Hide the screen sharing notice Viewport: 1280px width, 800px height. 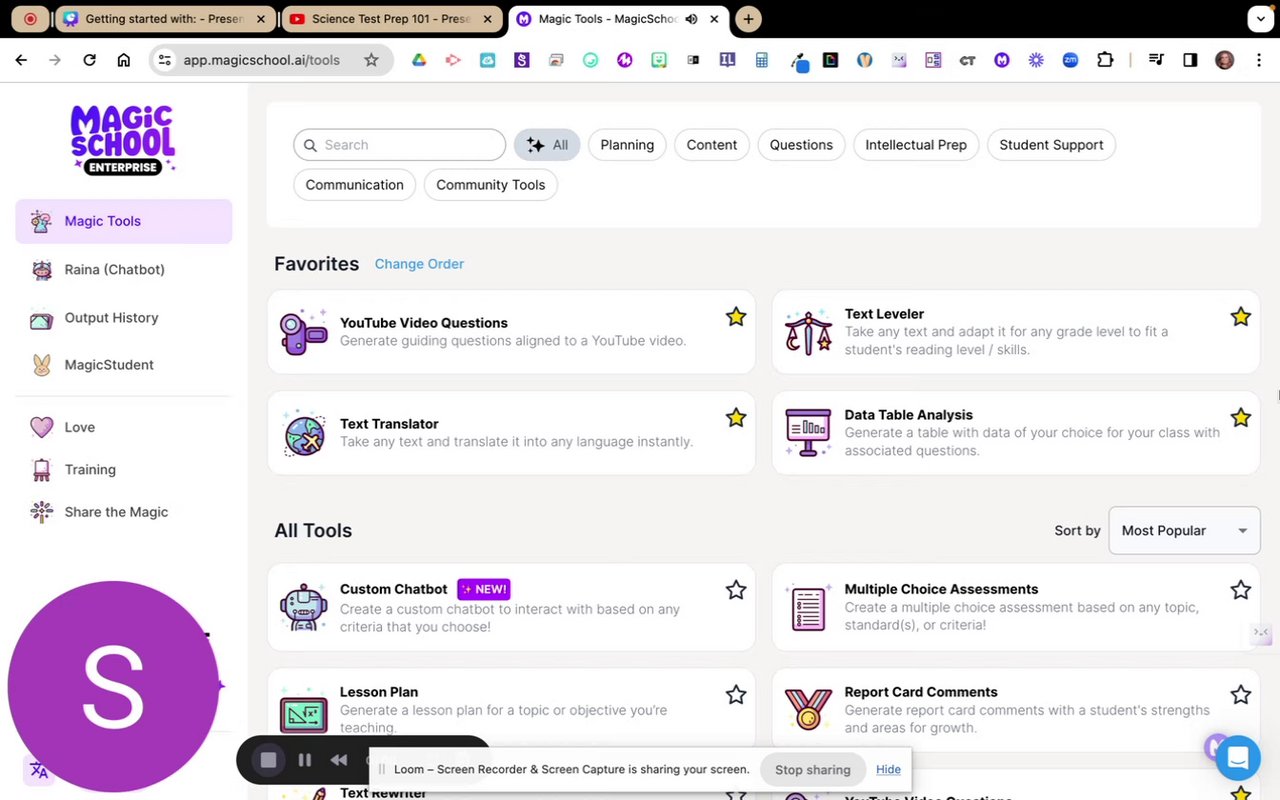888,769
